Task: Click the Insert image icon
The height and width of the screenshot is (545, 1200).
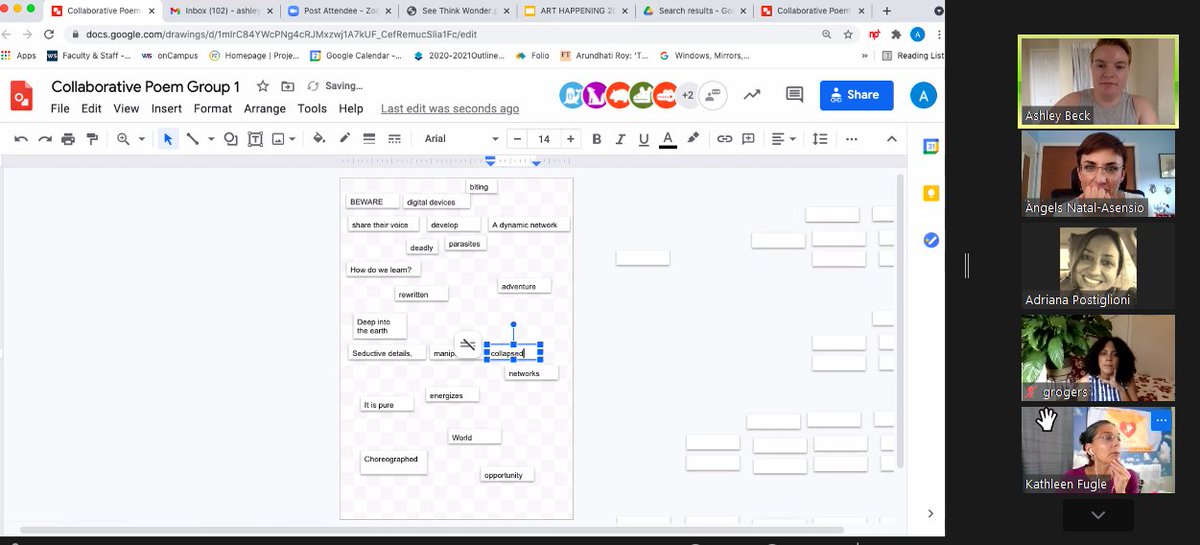Action: 278,139
